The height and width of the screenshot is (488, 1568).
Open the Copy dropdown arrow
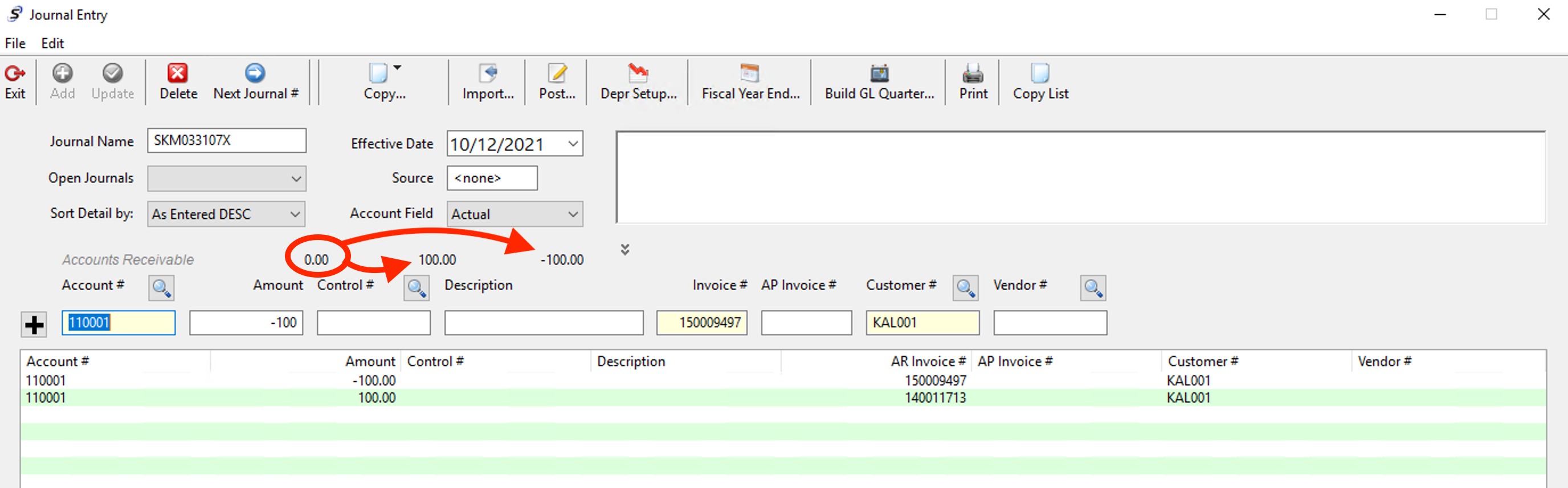pos(398,67)
